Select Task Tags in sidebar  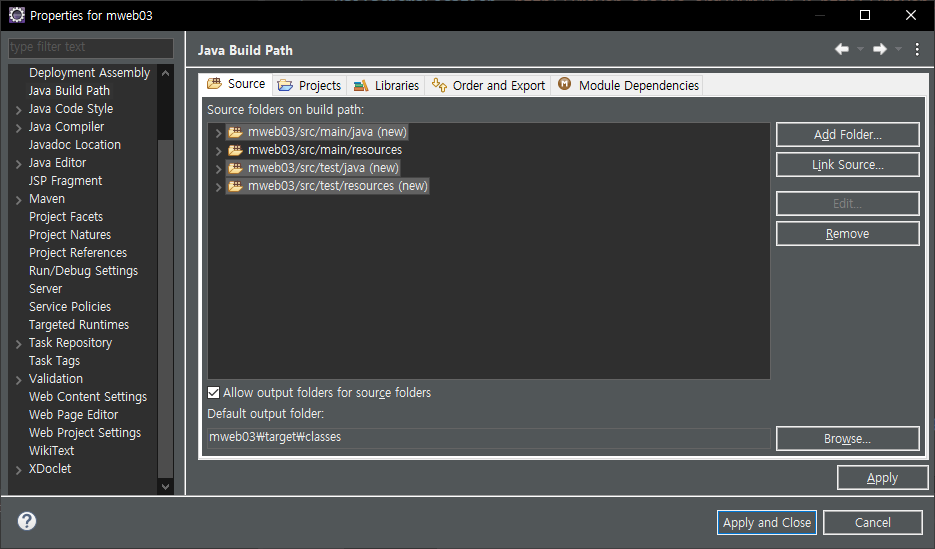(54, 361)
